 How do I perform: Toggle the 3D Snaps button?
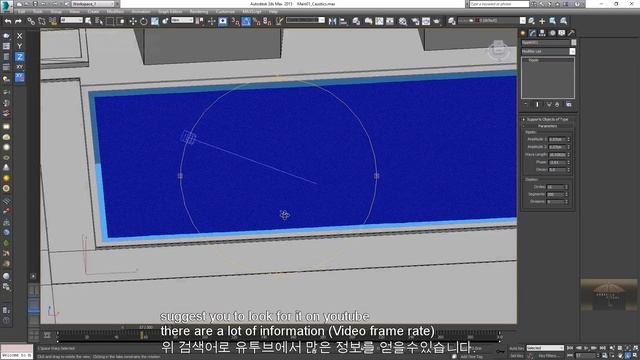point(235,21)
